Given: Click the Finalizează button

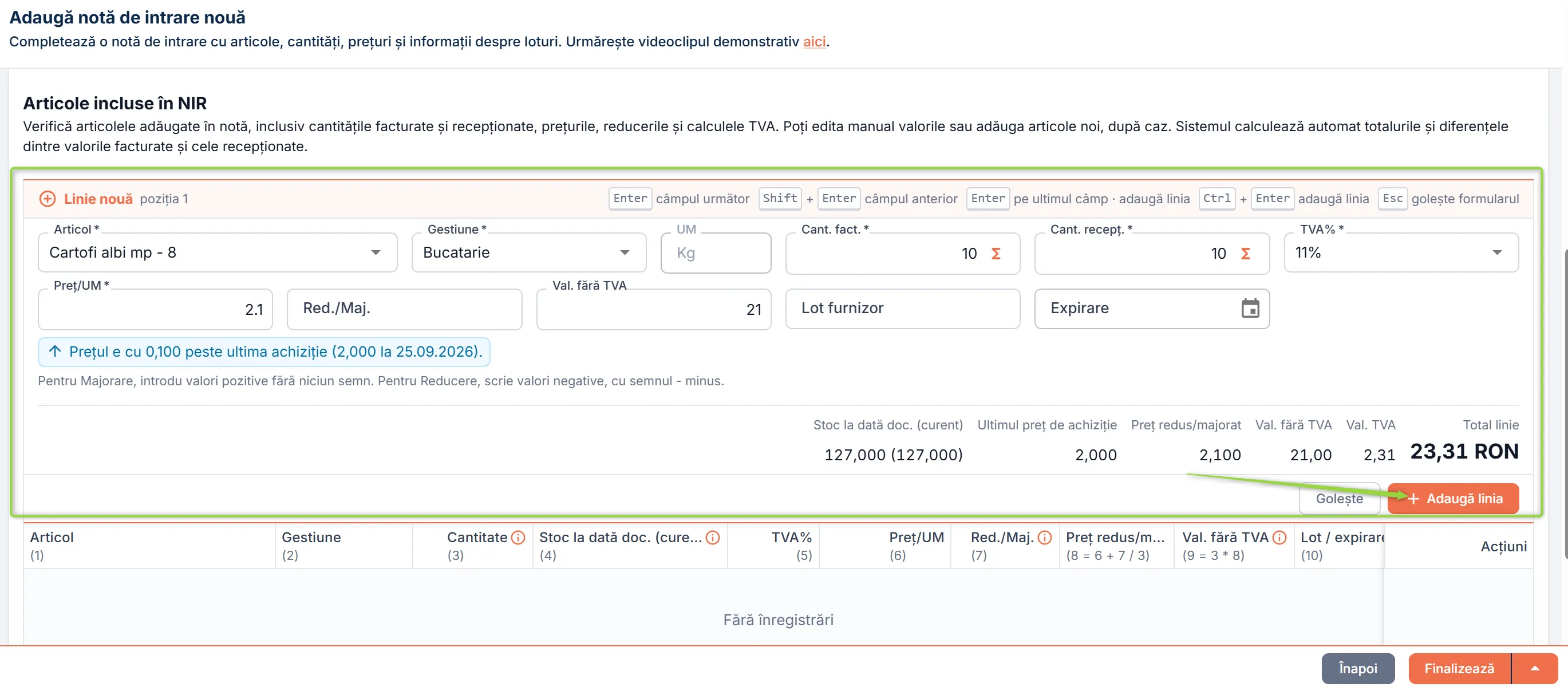Looking at the screenshot, I should (1460, 669).
